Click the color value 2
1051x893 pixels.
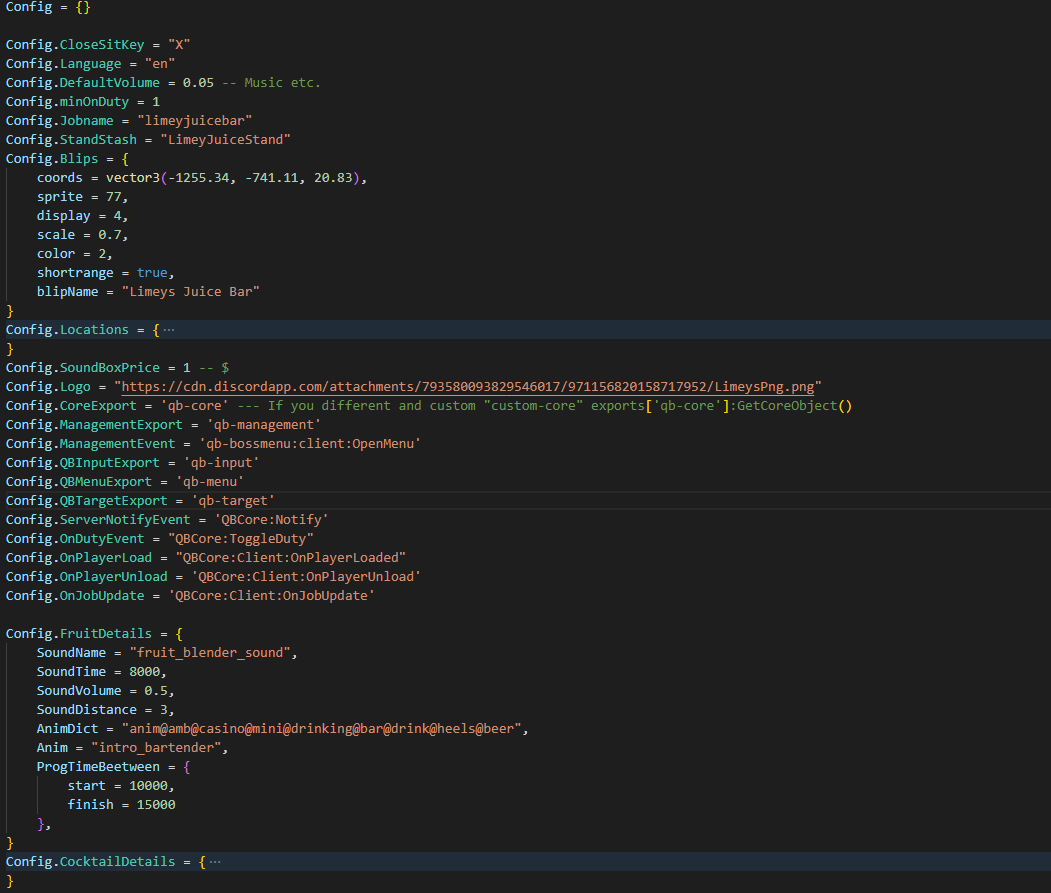coord(103,254)
